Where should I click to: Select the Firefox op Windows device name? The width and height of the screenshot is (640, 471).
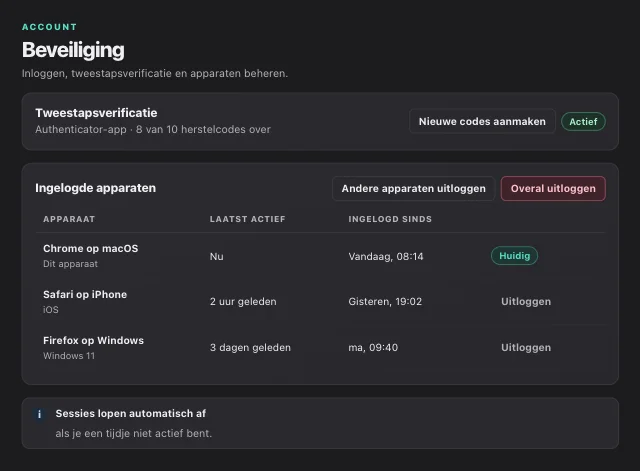93,340
